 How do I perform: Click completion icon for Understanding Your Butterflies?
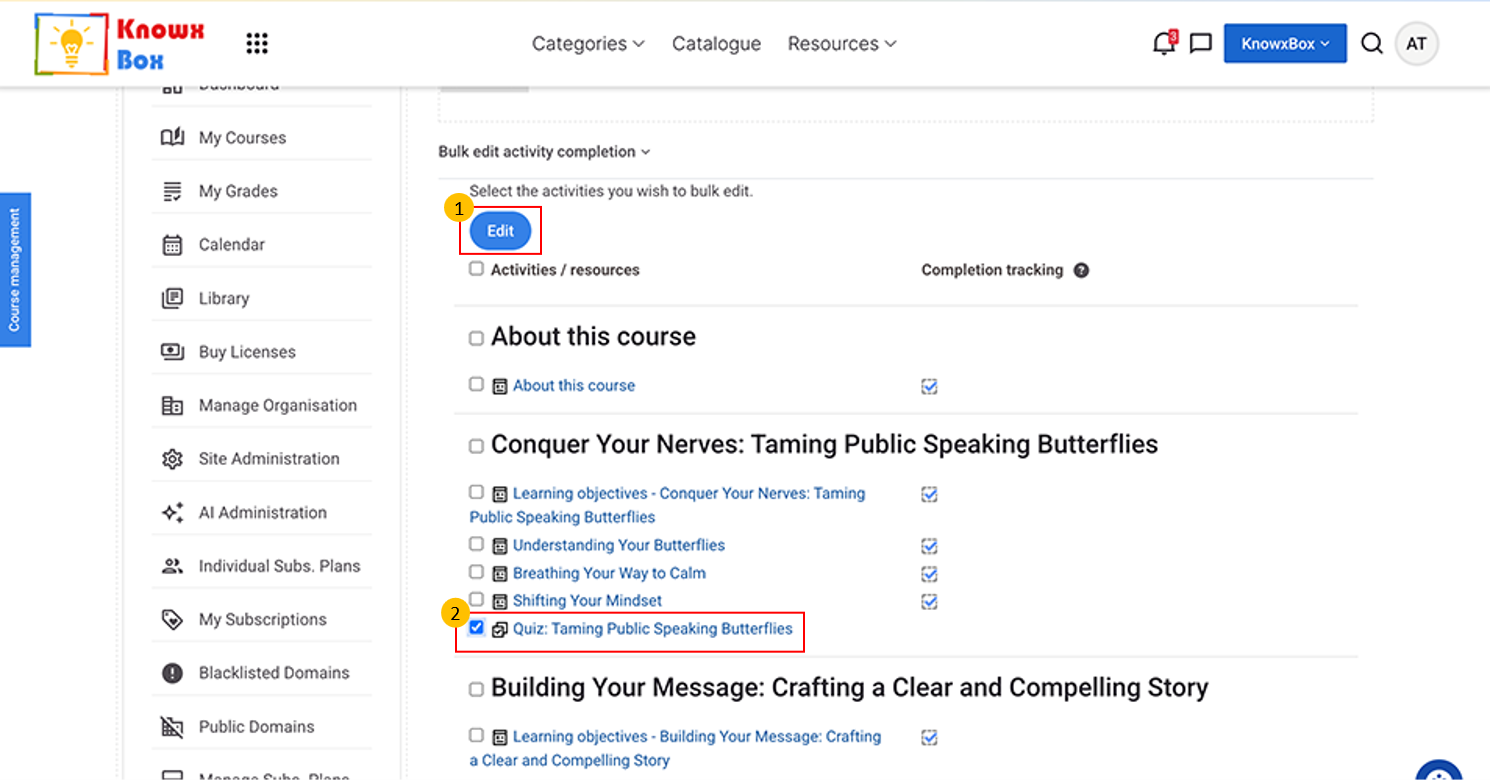click(x=929, y=546)
